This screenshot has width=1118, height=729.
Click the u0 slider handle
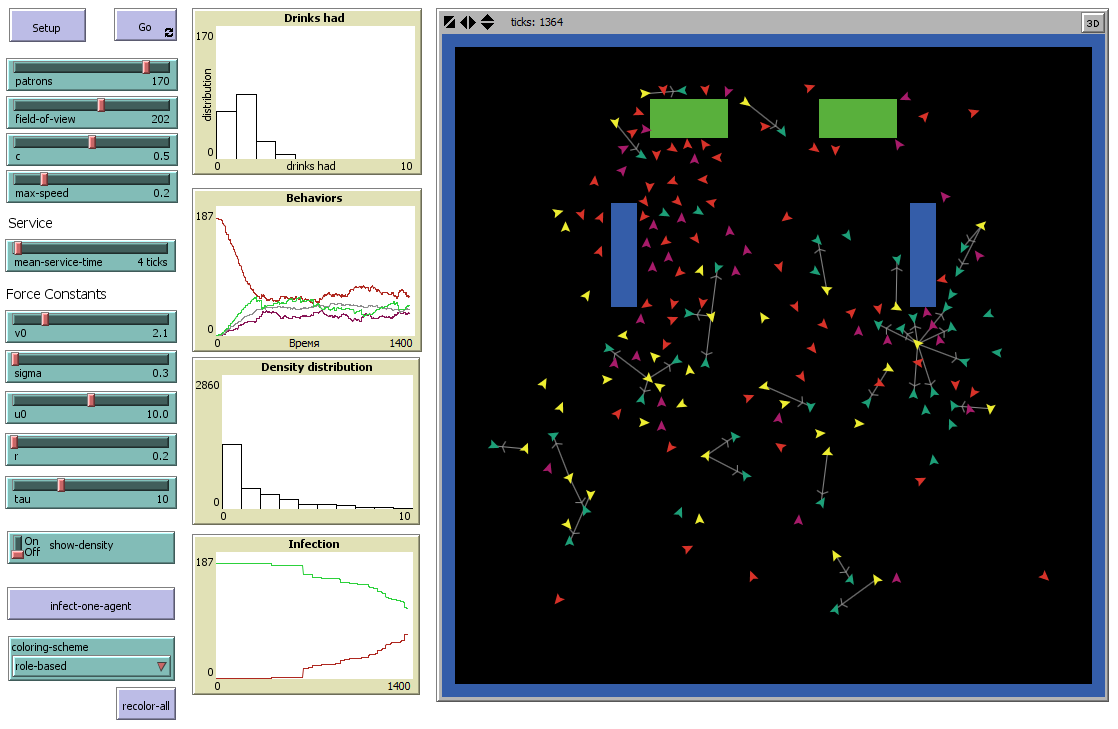click(x=91, y=402)
